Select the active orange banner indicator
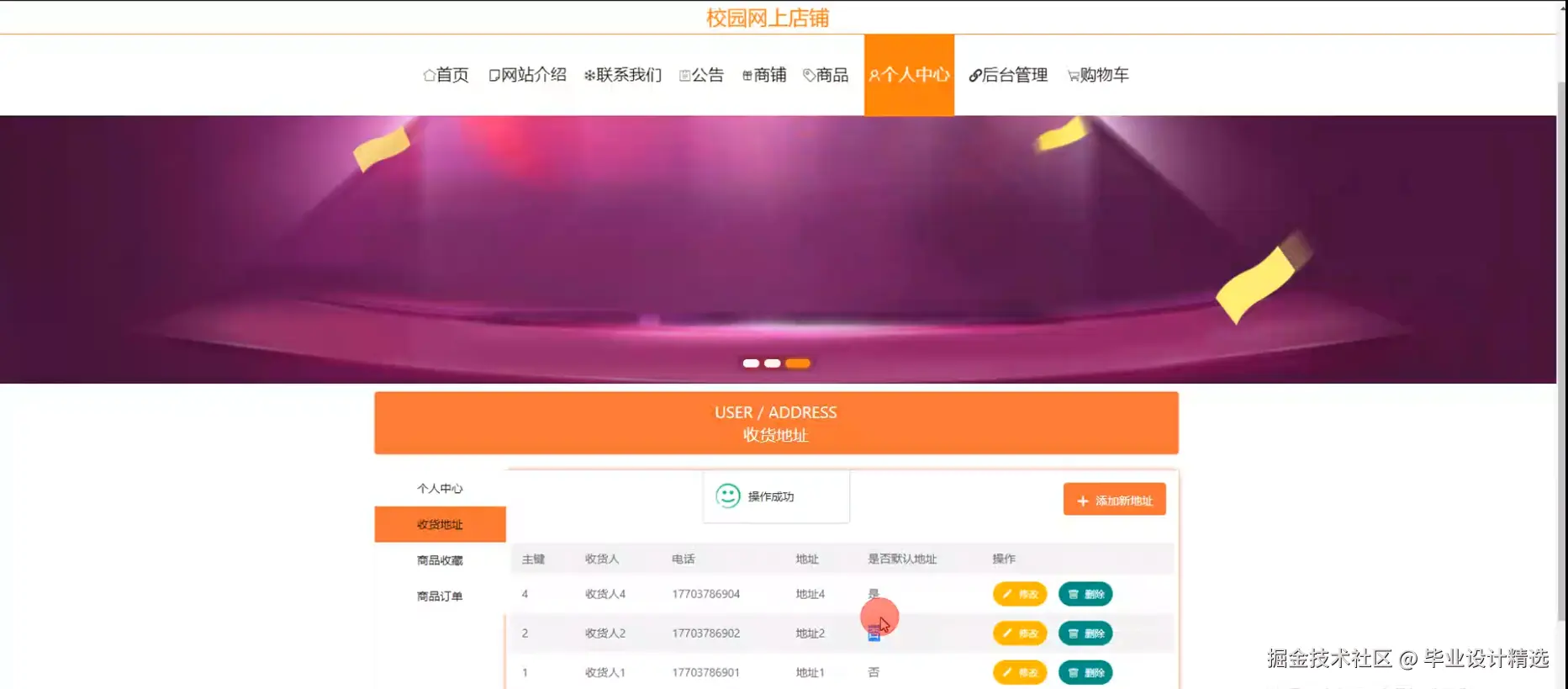Image resolution: width=1568 pixels, height=689 pixels. [798, 363]
